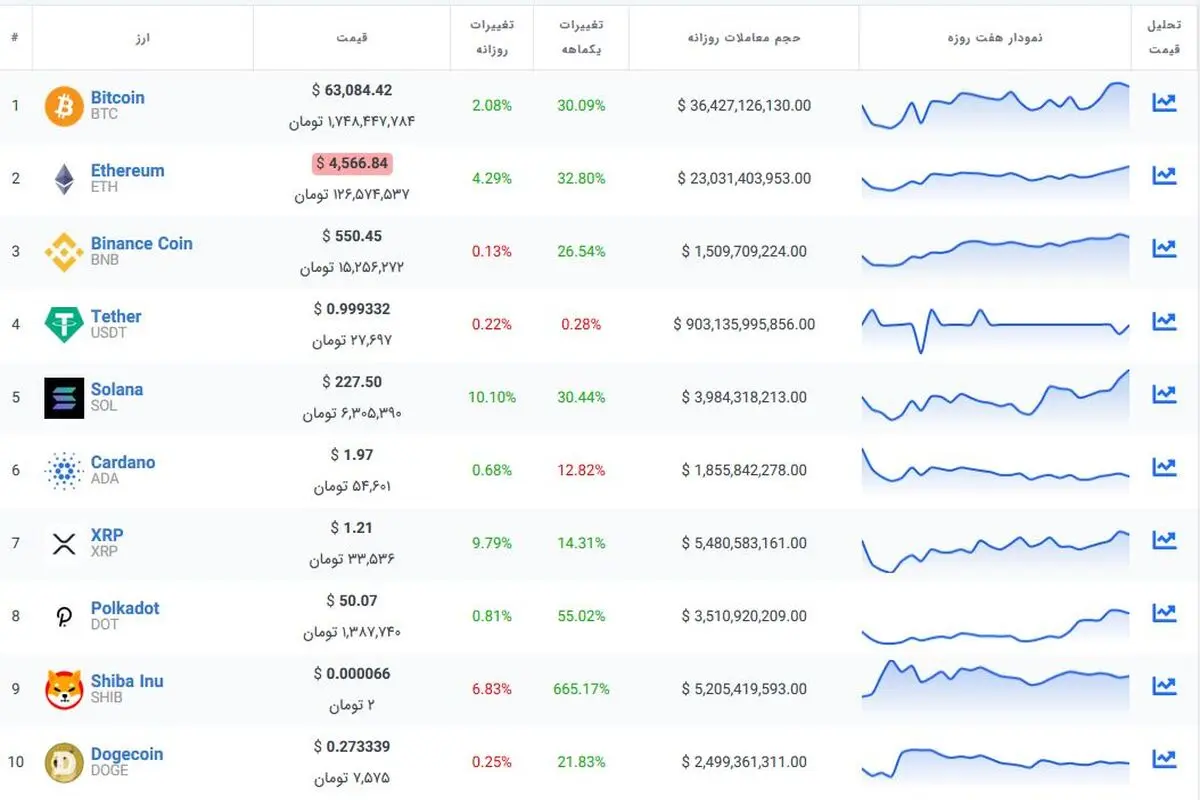The image size is (1200, 800).
Task: Open the Ethereum coin link
Action: pyautogui.click(x=127, y=171)
